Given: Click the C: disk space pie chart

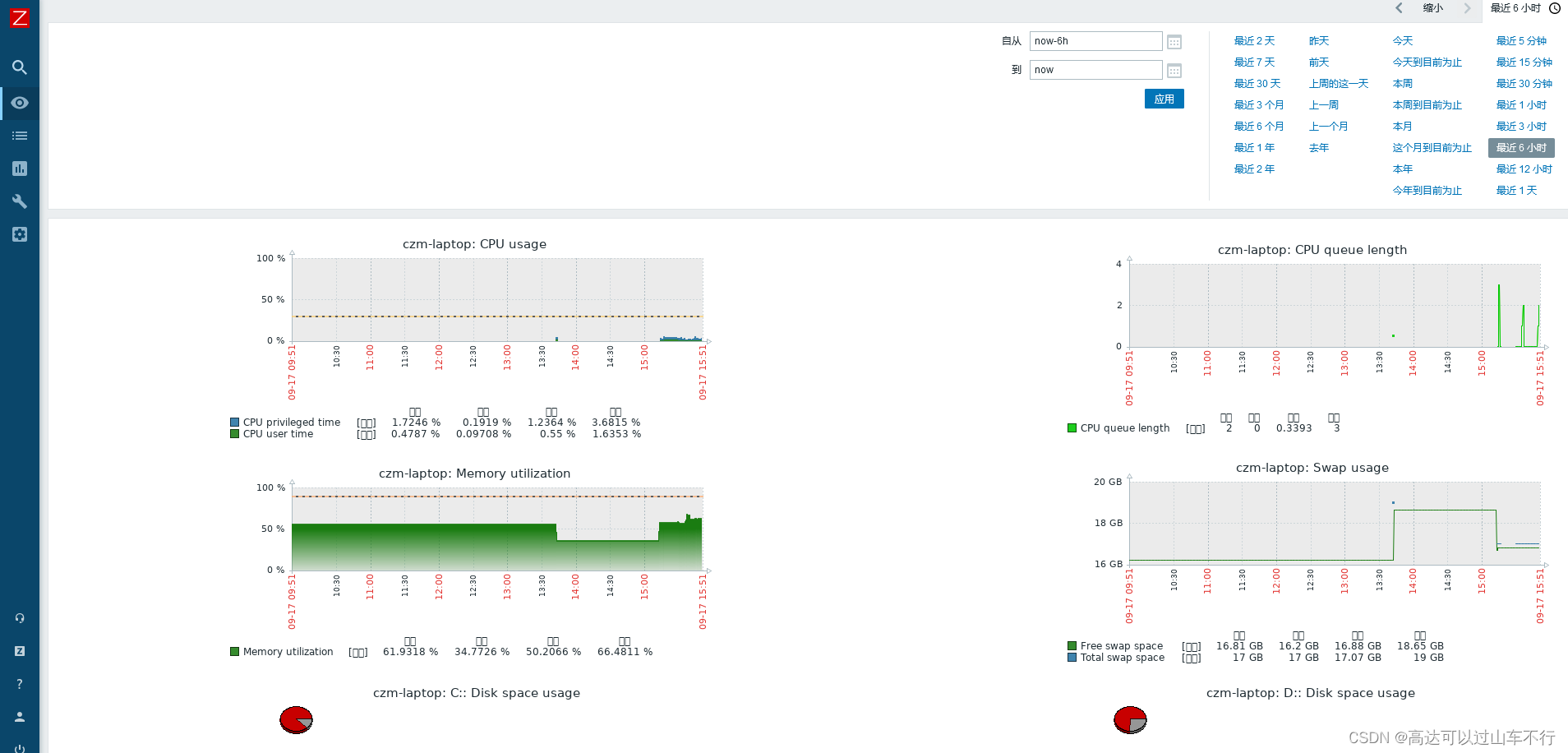Looking at the screenshot, I should coord(296,720).
